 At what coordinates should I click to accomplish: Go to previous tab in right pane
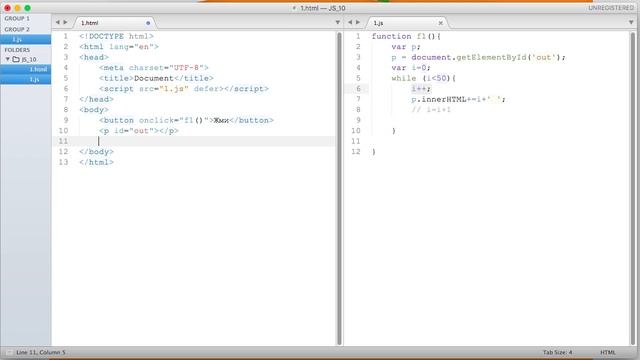tap(350, 22)
